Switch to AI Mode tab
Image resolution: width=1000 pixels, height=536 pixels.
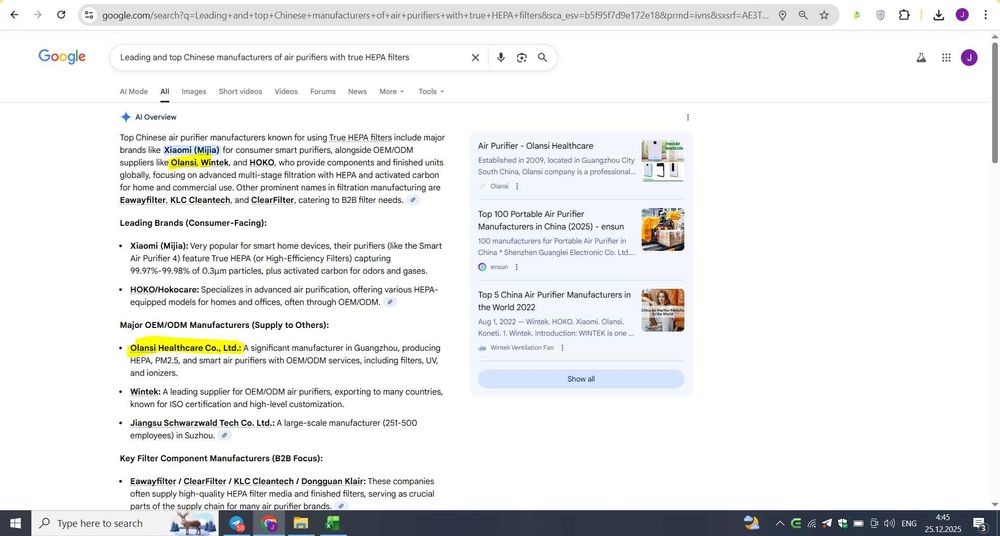(x=133, y=91)
